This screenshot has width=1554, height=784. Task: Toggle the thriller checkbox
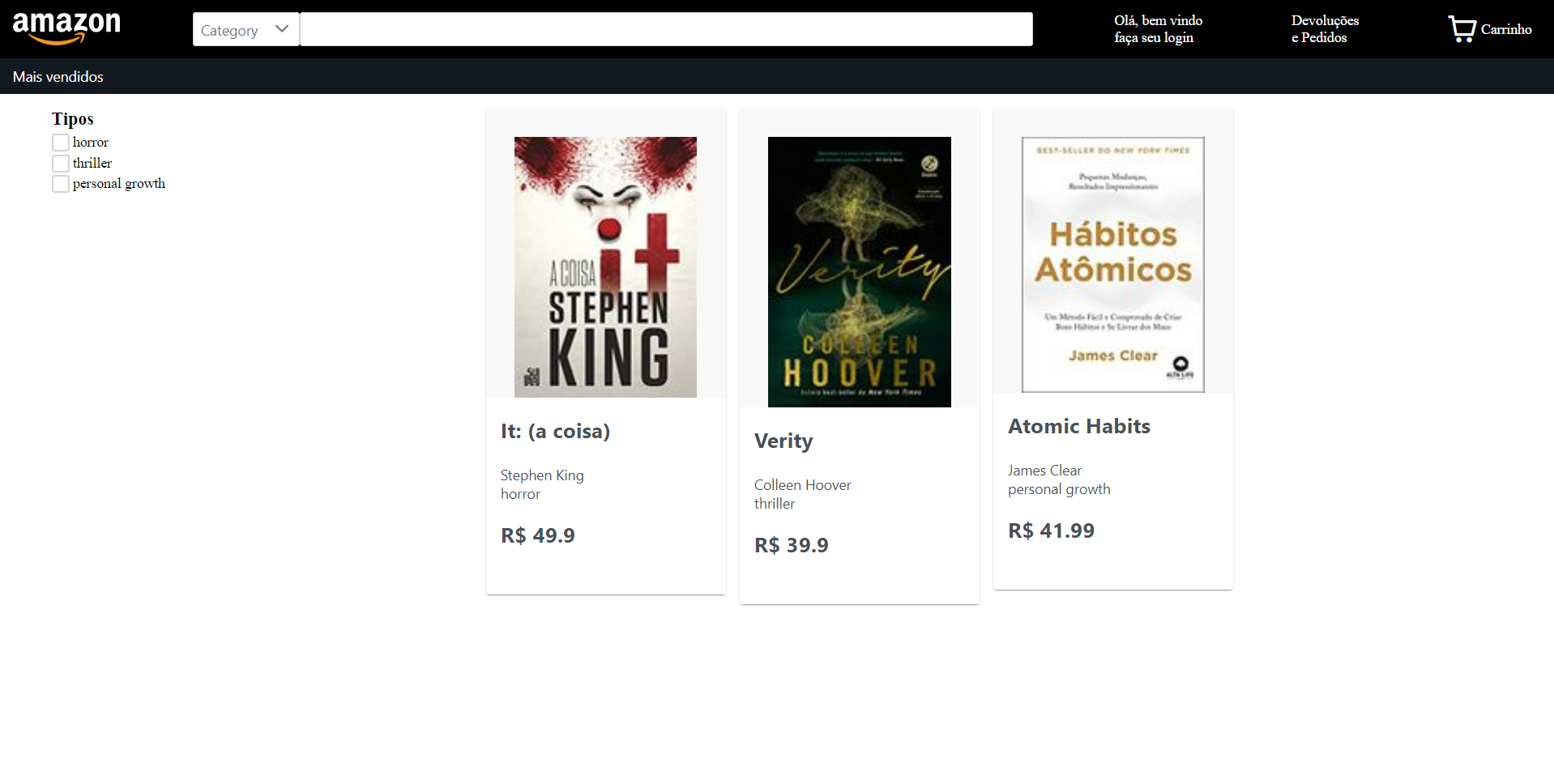61,164
